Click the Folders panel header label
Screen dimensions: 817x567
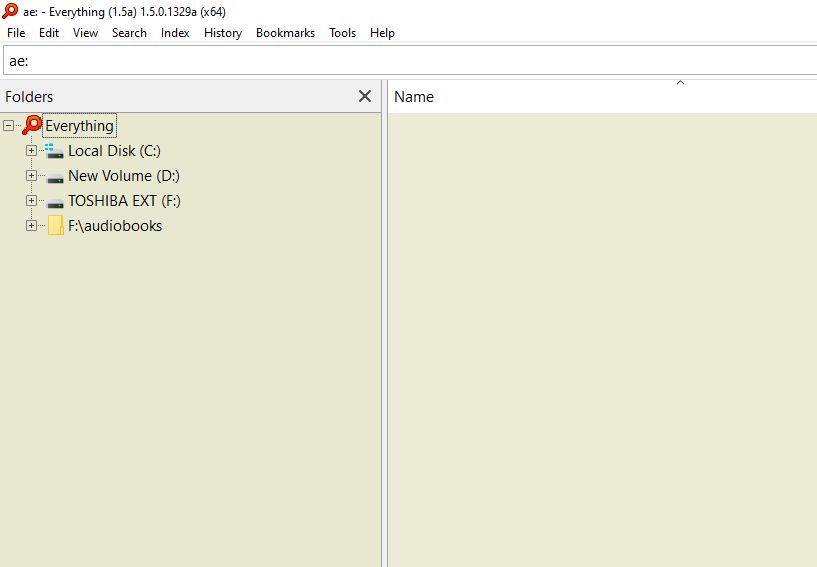[x=29, y=96]
